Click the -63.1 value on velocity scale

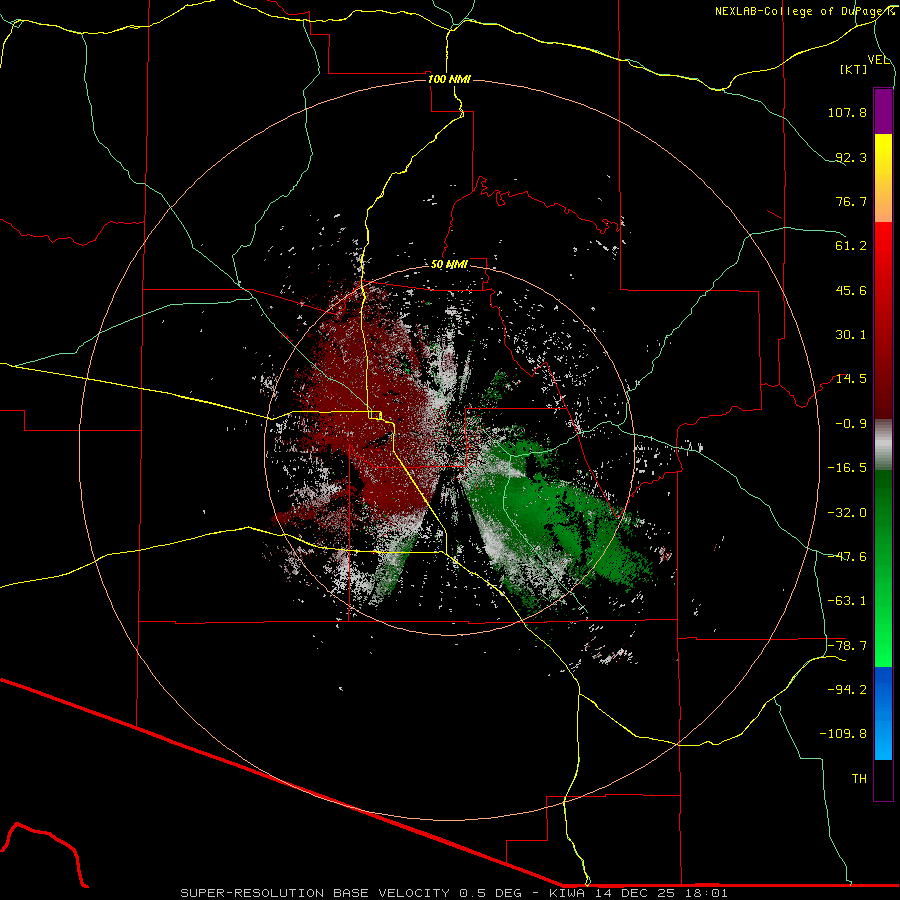(847, 601)
